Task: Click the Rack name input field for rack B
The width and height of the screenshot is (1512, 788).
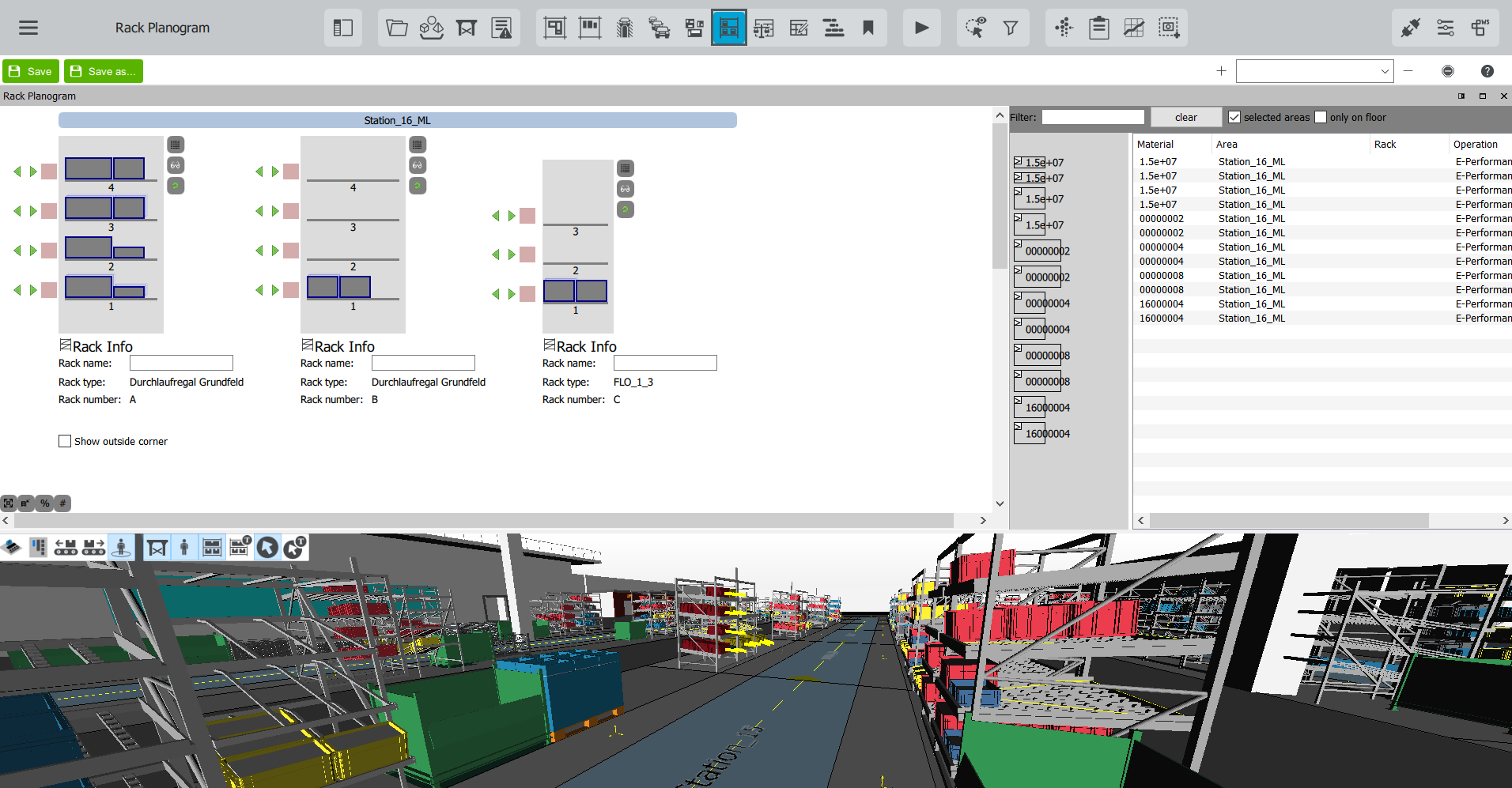Action: tap(423, 363)
